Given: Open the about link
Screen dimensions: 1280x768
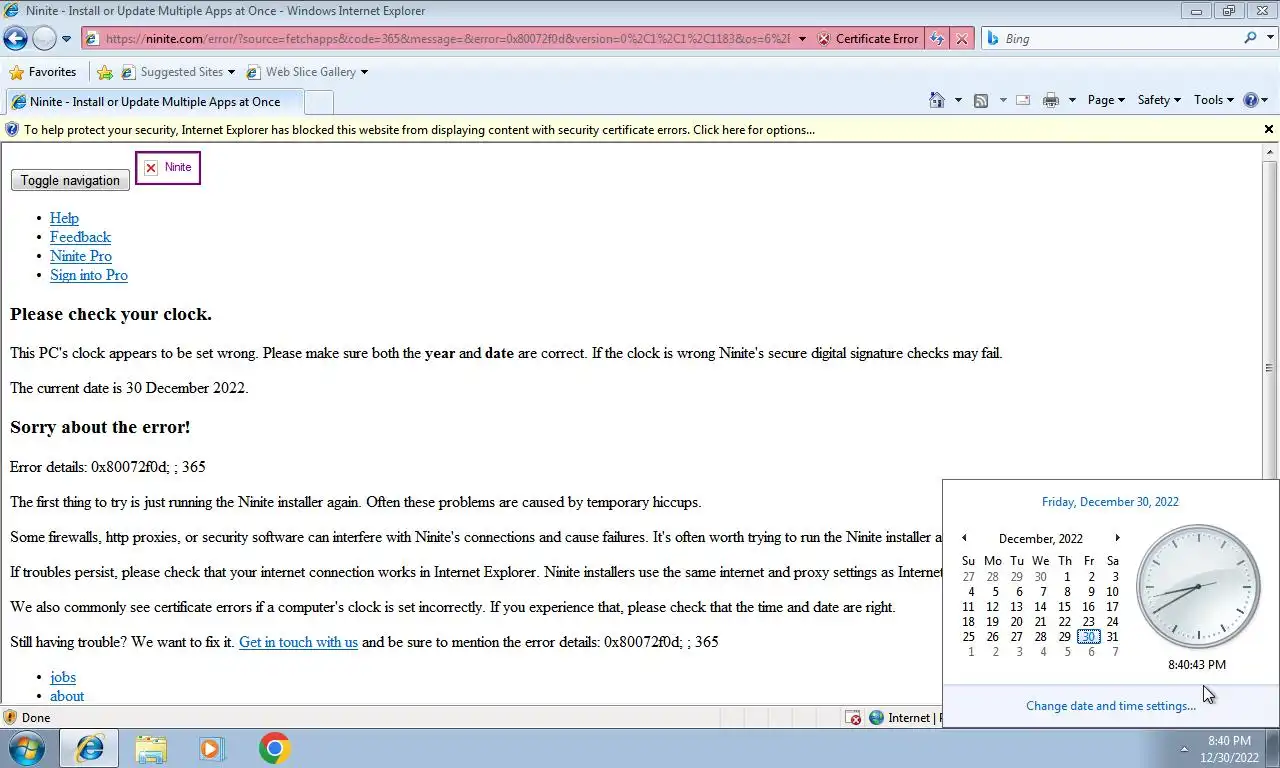Looking at the screenshot, I should [x=67, y=696].
